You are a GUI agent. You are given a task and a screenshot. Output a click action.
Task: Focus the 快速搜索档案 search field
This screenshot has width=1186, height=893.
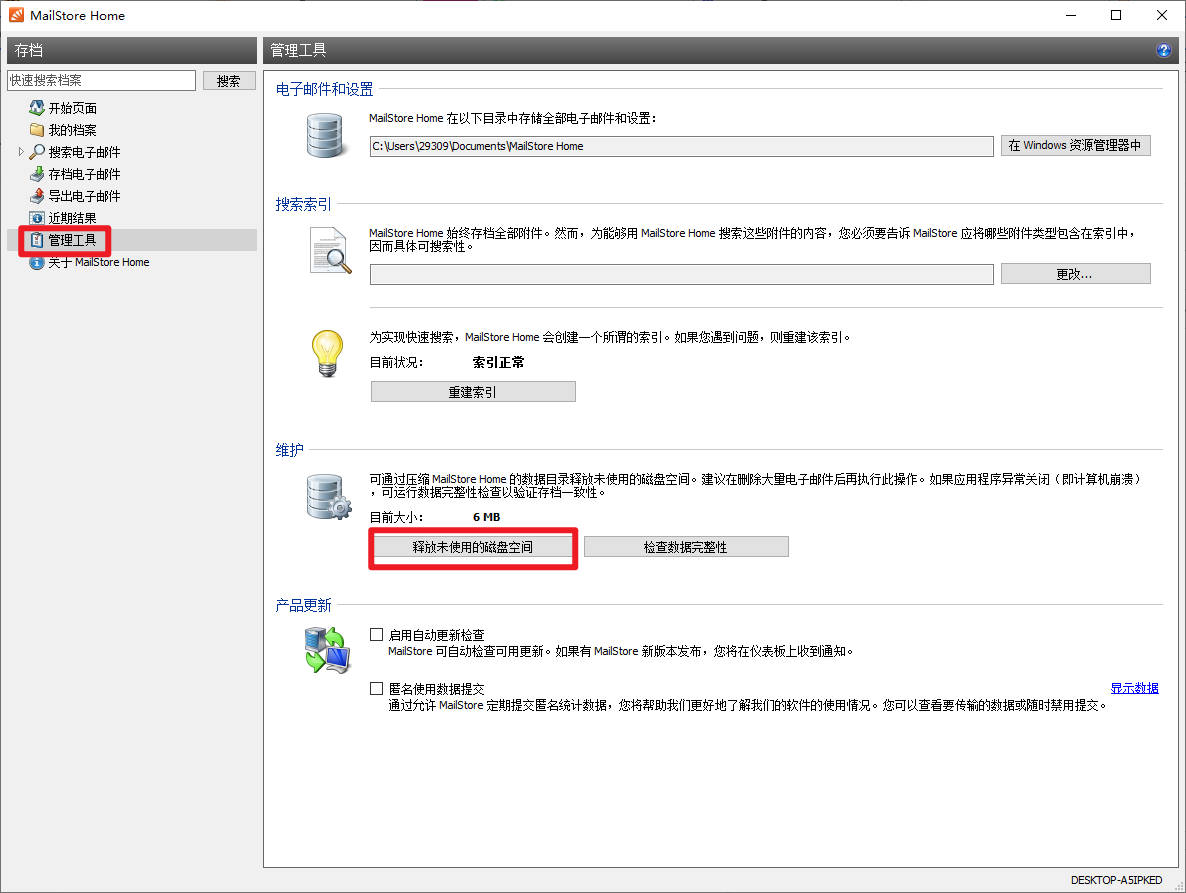pos(101,80)
